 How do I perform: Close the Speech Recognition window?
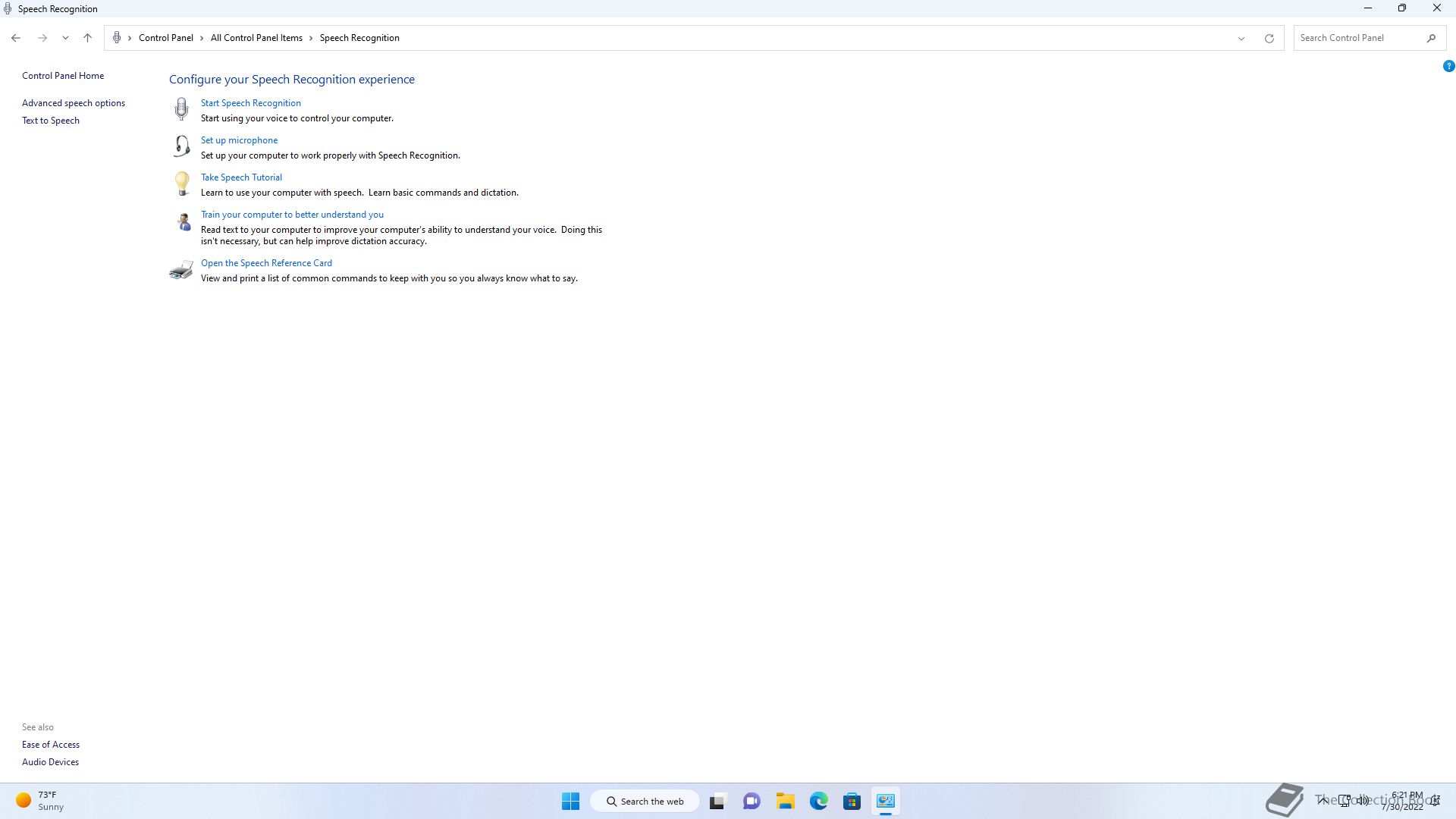click(x=1437, y=8)
